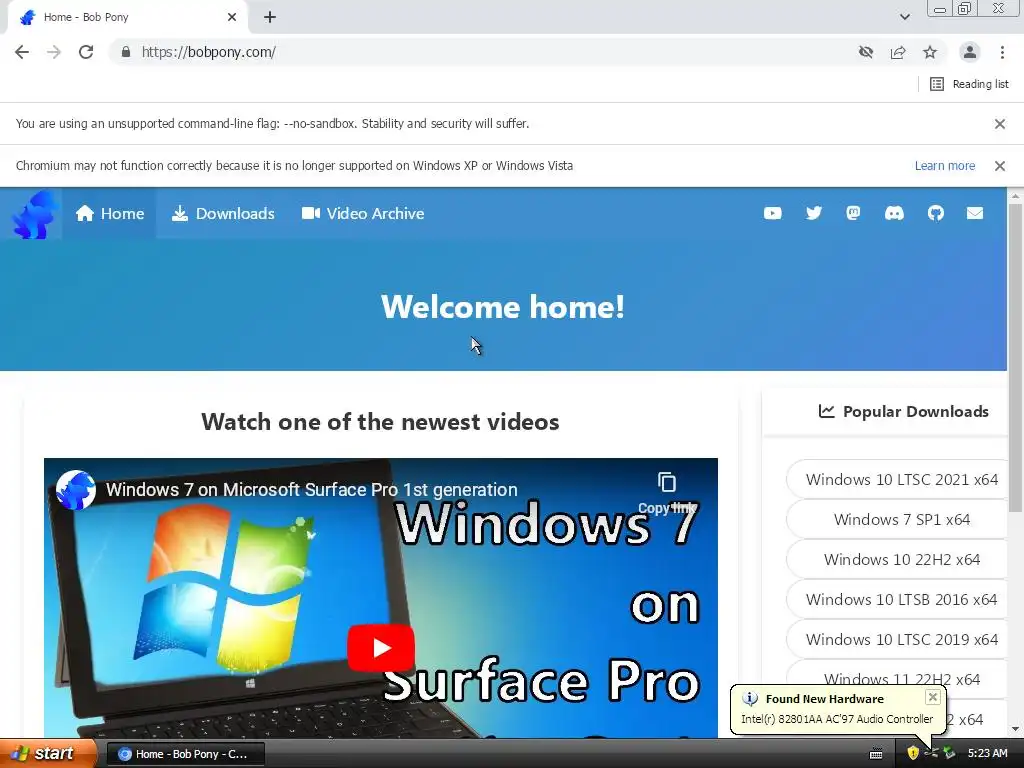Viewport: 1024px width, 768px height.
Task: Open the Video Archive navigation item
Action: click(362, 214)
